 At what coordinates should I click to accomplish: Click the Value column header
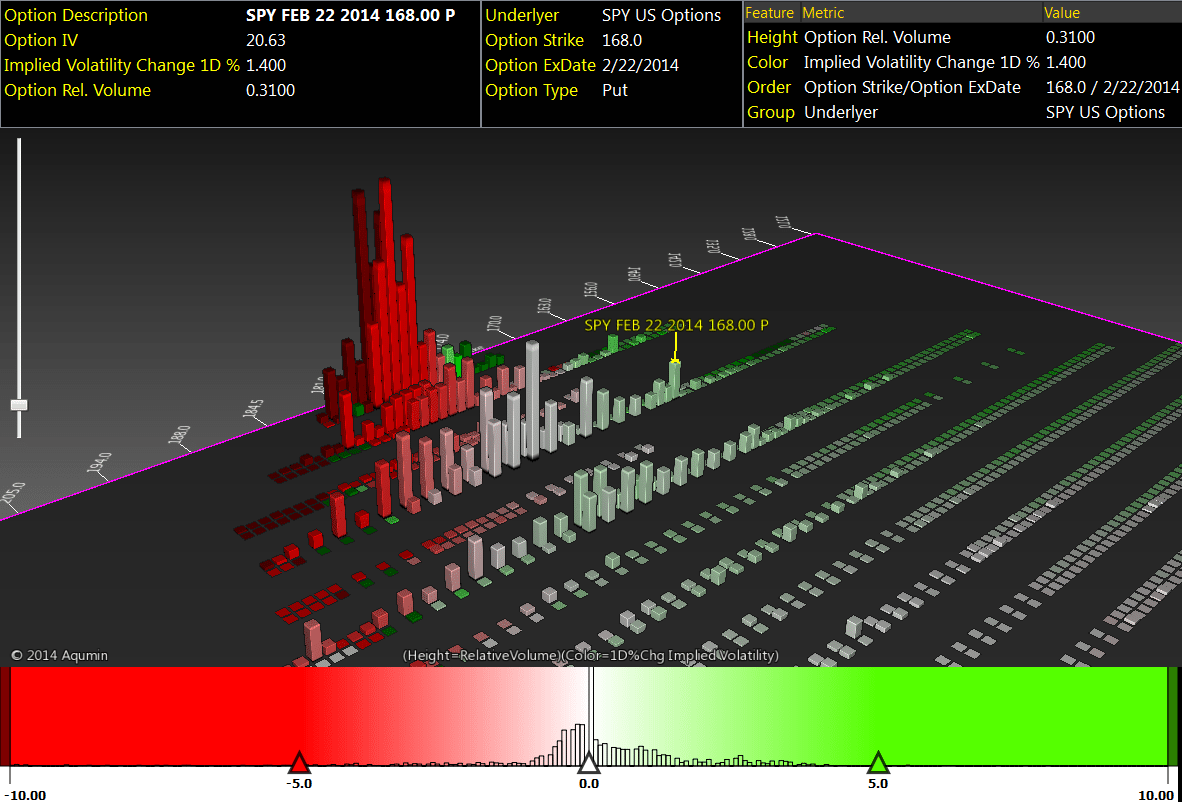click(x=1061, y=13)
